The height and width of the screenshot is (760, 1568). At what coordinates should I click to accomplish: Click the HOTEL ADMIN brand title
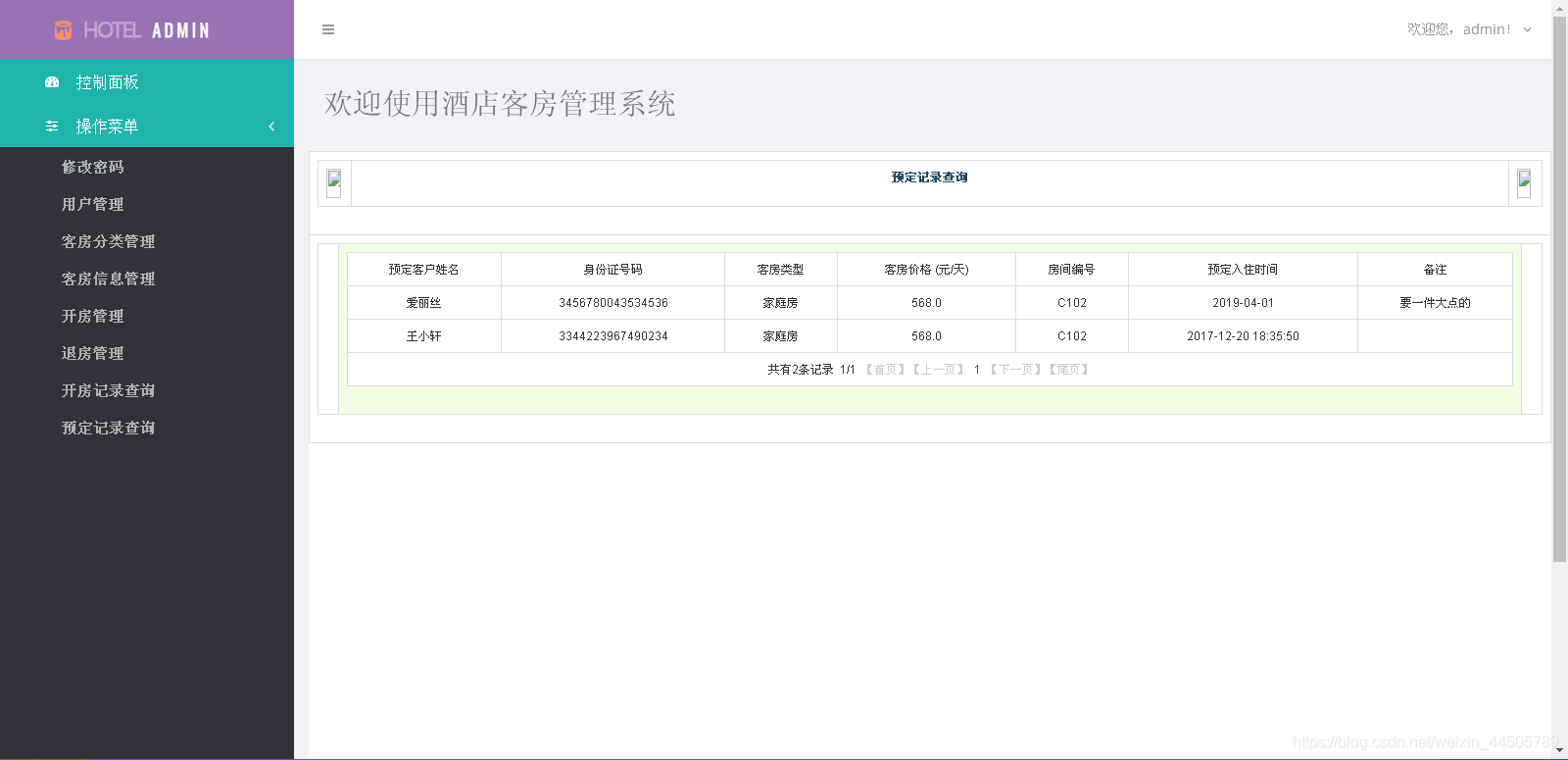147,30
